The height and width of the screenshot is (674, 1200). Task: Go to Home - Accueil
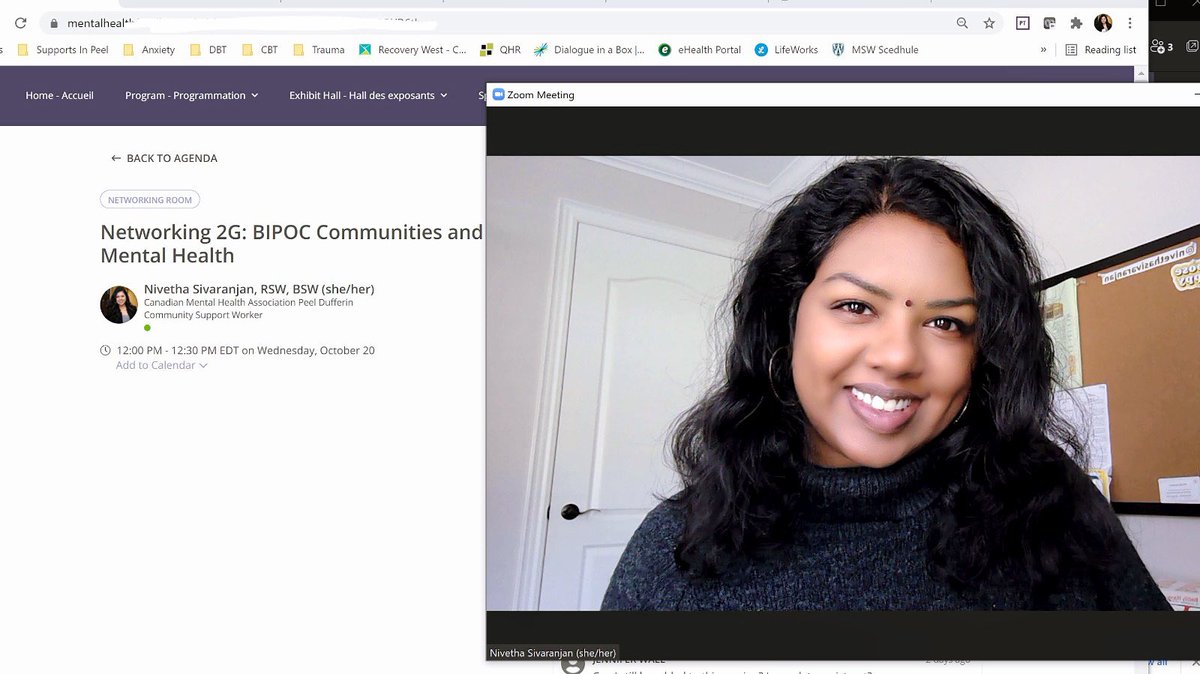pyautogui.click(x=59, y=96)
